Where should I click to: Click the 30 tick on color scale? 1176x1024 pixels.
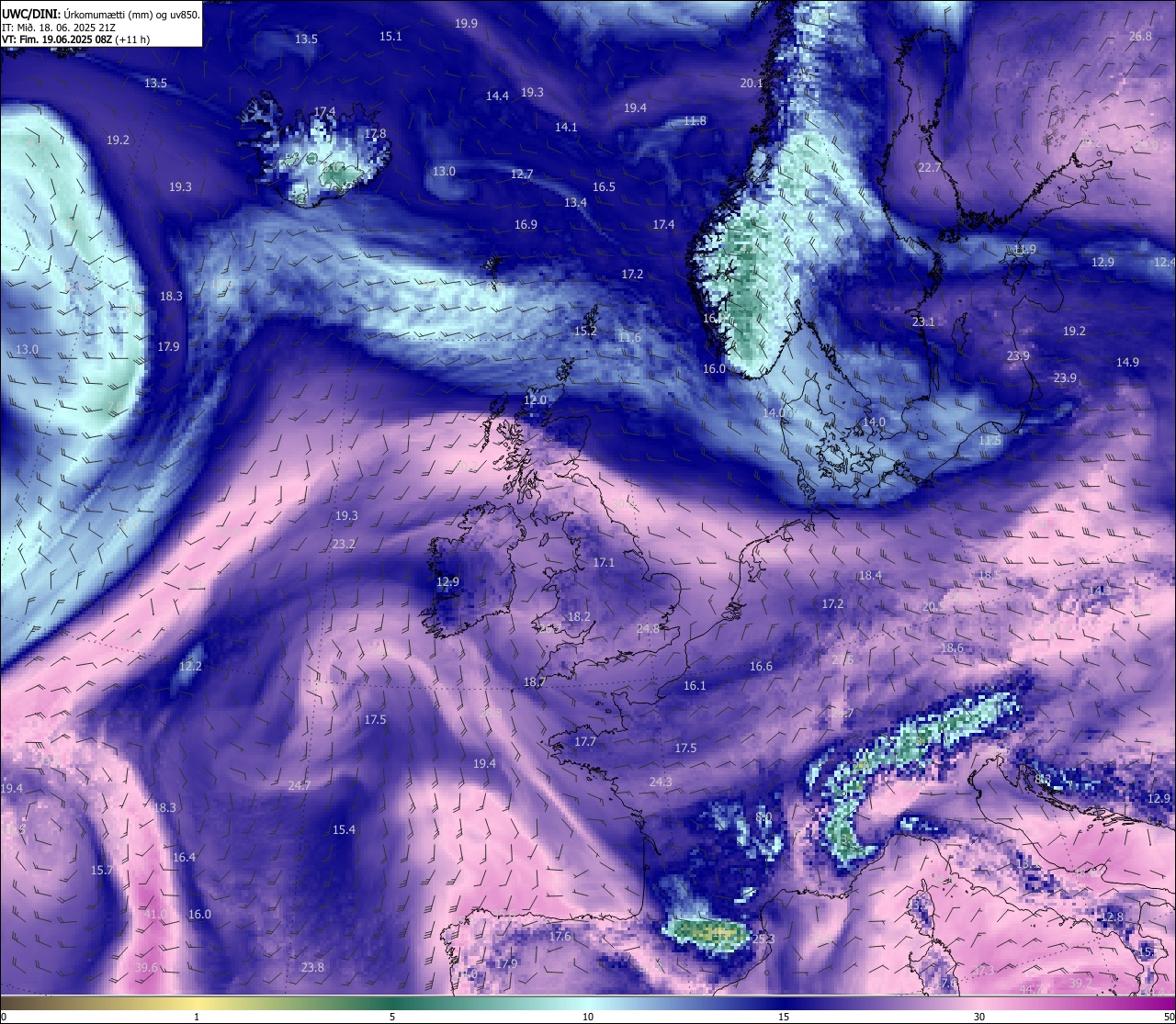[x=979, y=1016]
